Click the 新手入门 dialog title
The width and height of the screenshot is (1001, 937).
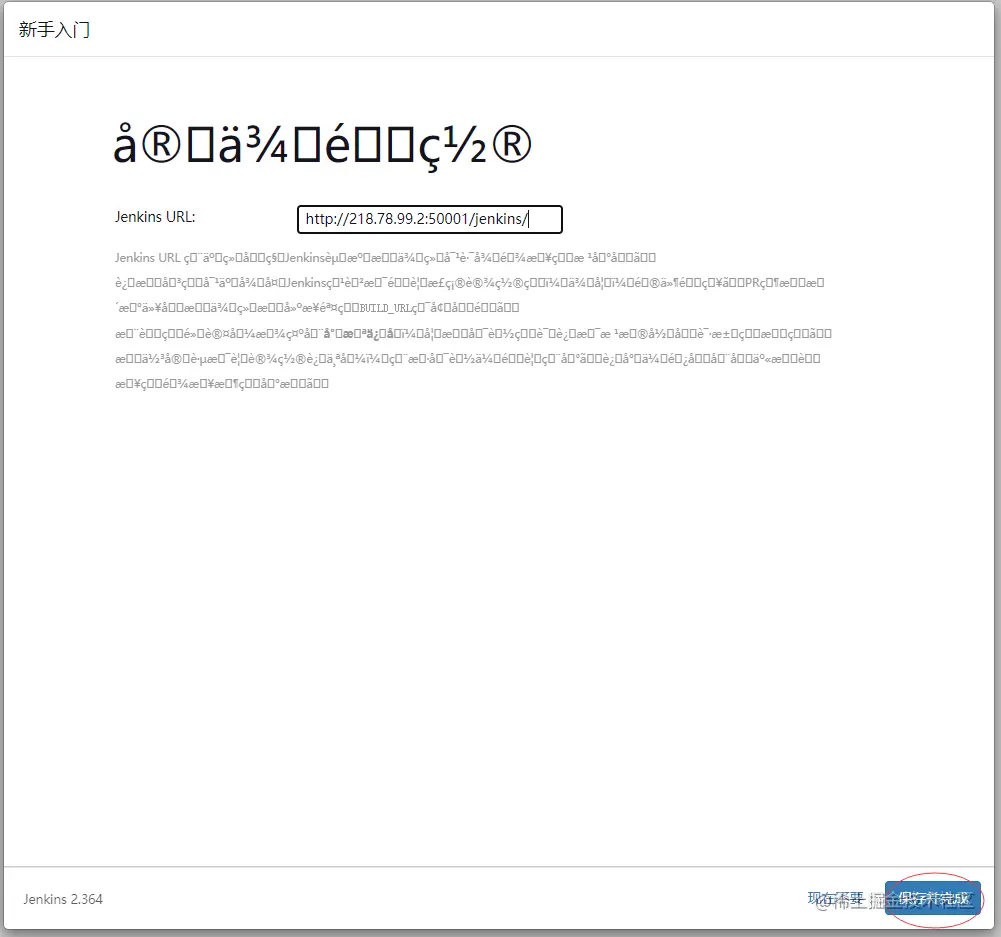tap(54, 29)
